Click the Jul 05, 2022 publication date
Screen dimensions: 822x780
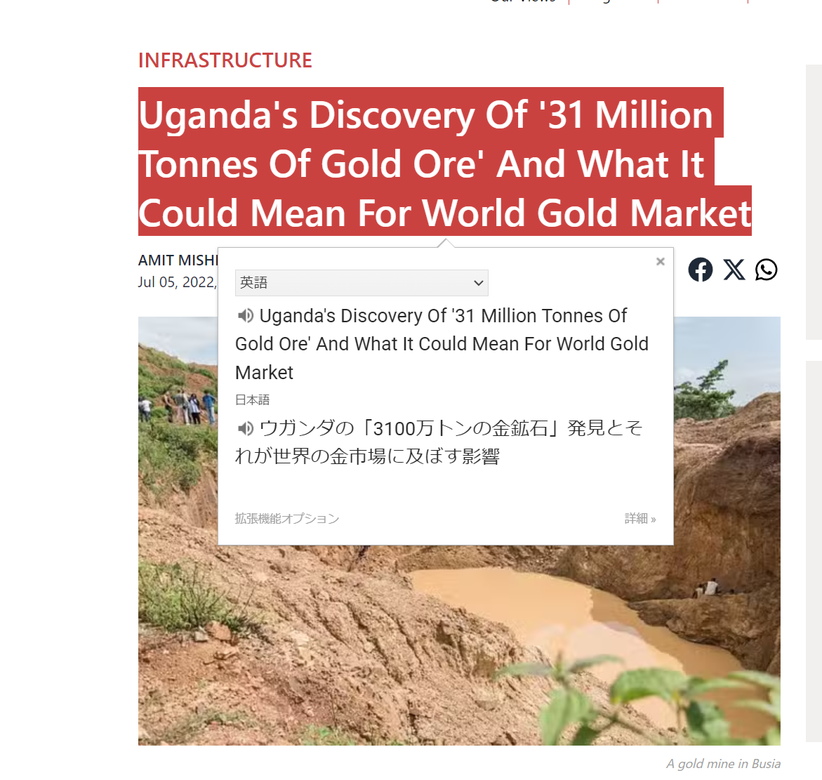coord(177,282)
